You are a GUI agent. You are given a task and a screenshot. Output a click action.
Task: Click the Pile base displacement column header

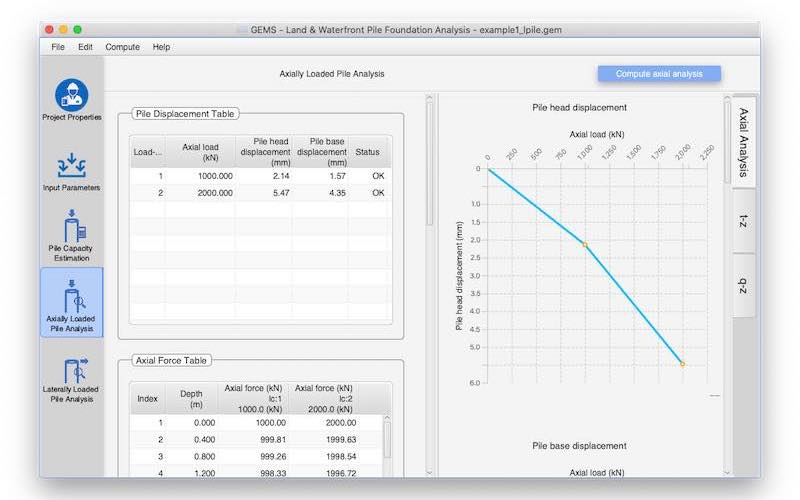(x=320, y=152)
